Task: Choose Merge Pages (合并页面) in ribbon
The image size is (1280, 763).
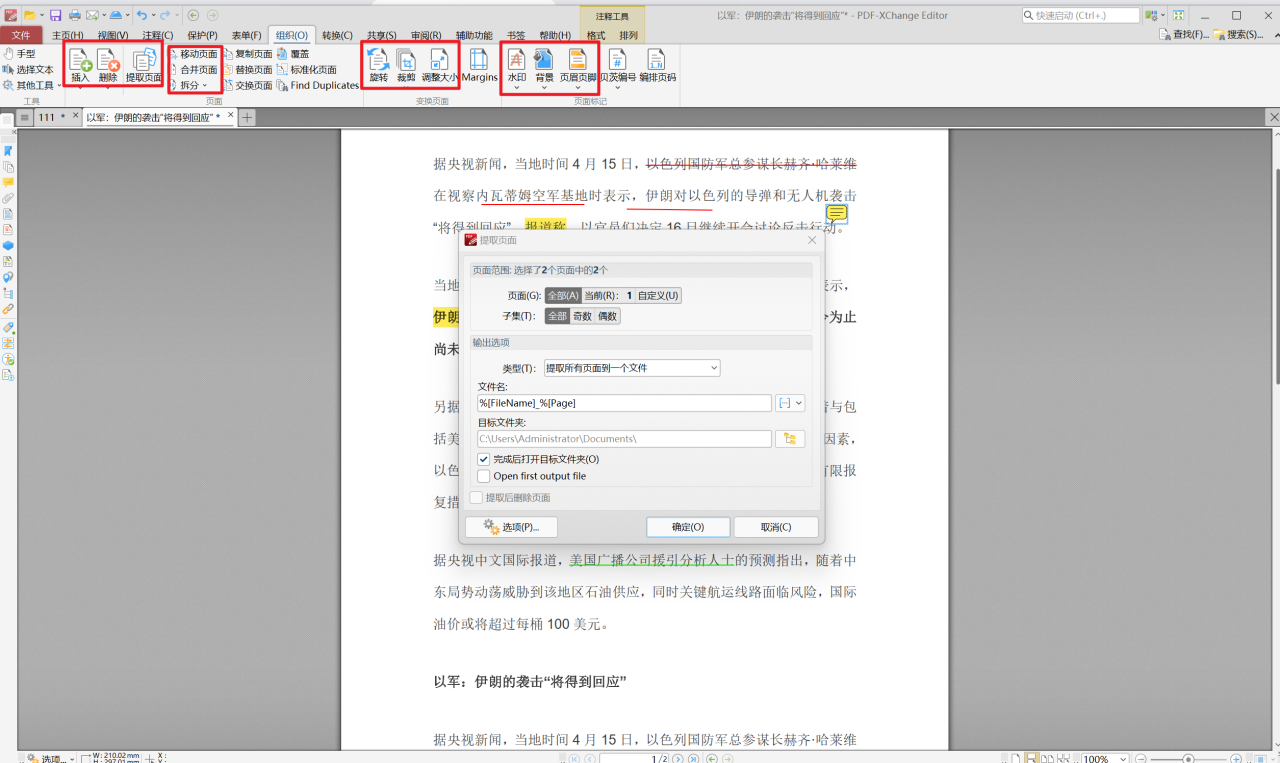Action: coord(194,70)
